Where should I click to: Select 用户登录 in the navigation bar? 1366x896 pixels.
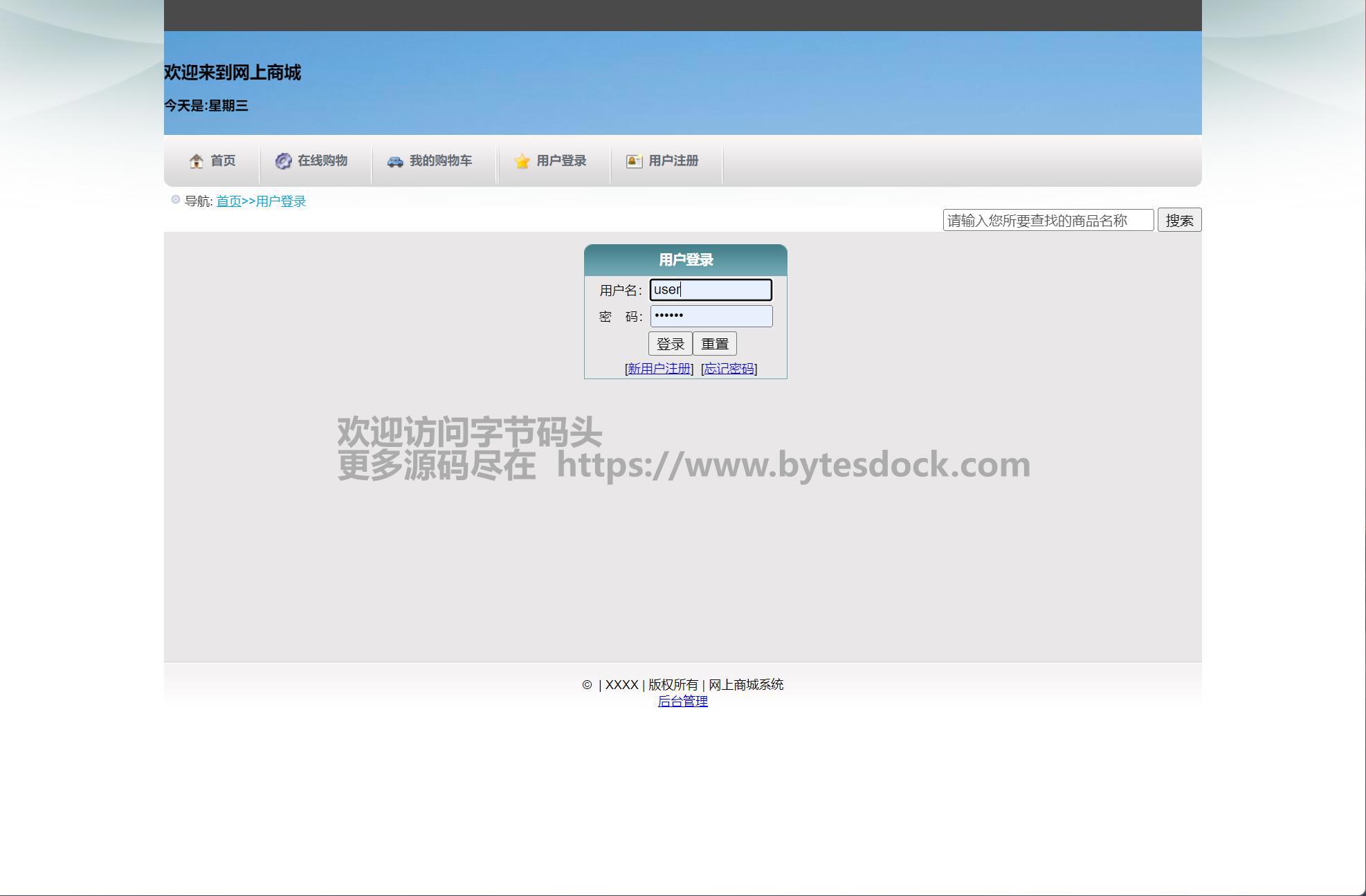pos(561,161)
